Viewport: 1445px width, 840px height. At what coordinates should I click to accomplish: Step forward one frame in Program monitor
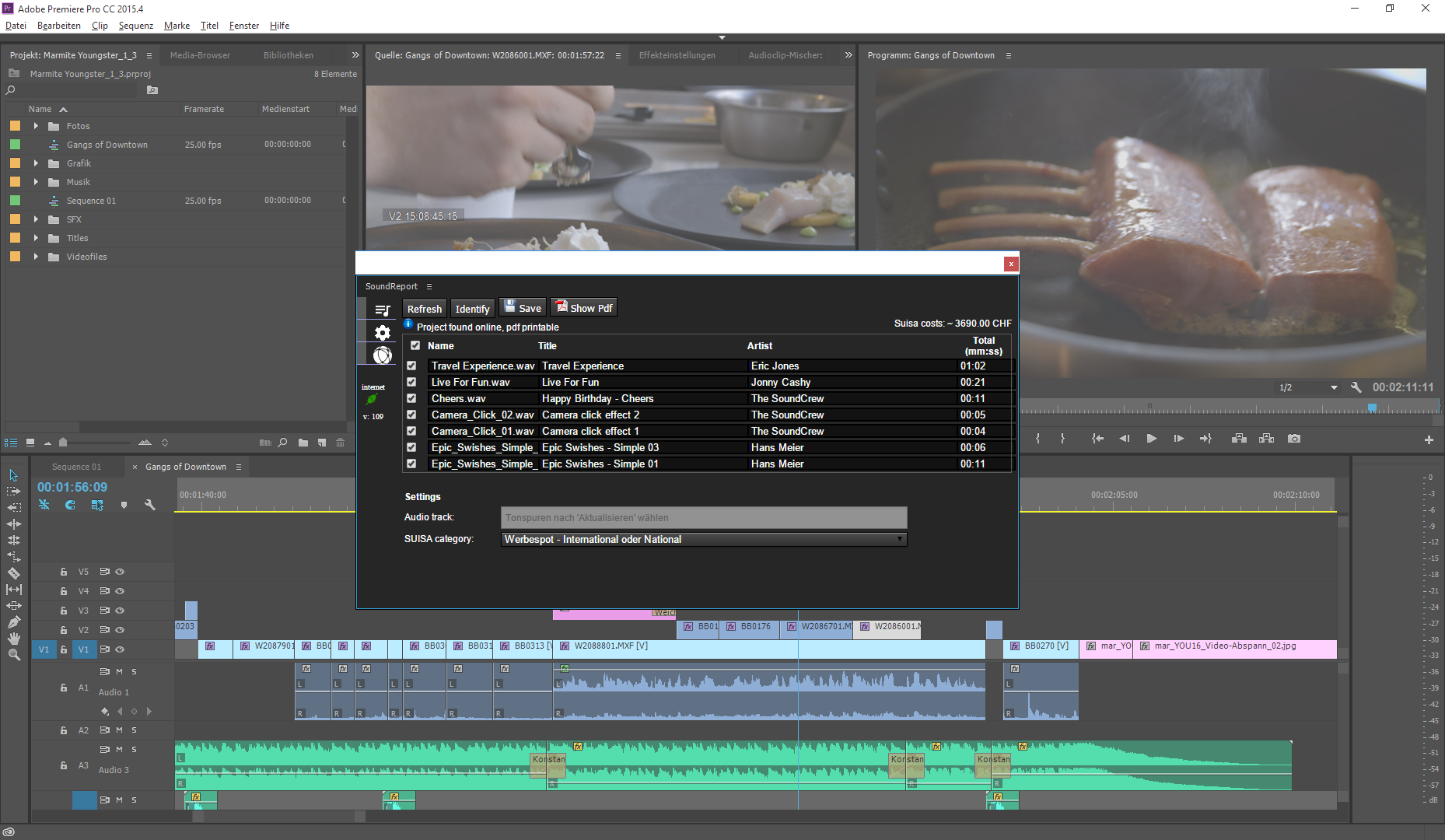click(1179, 439)
